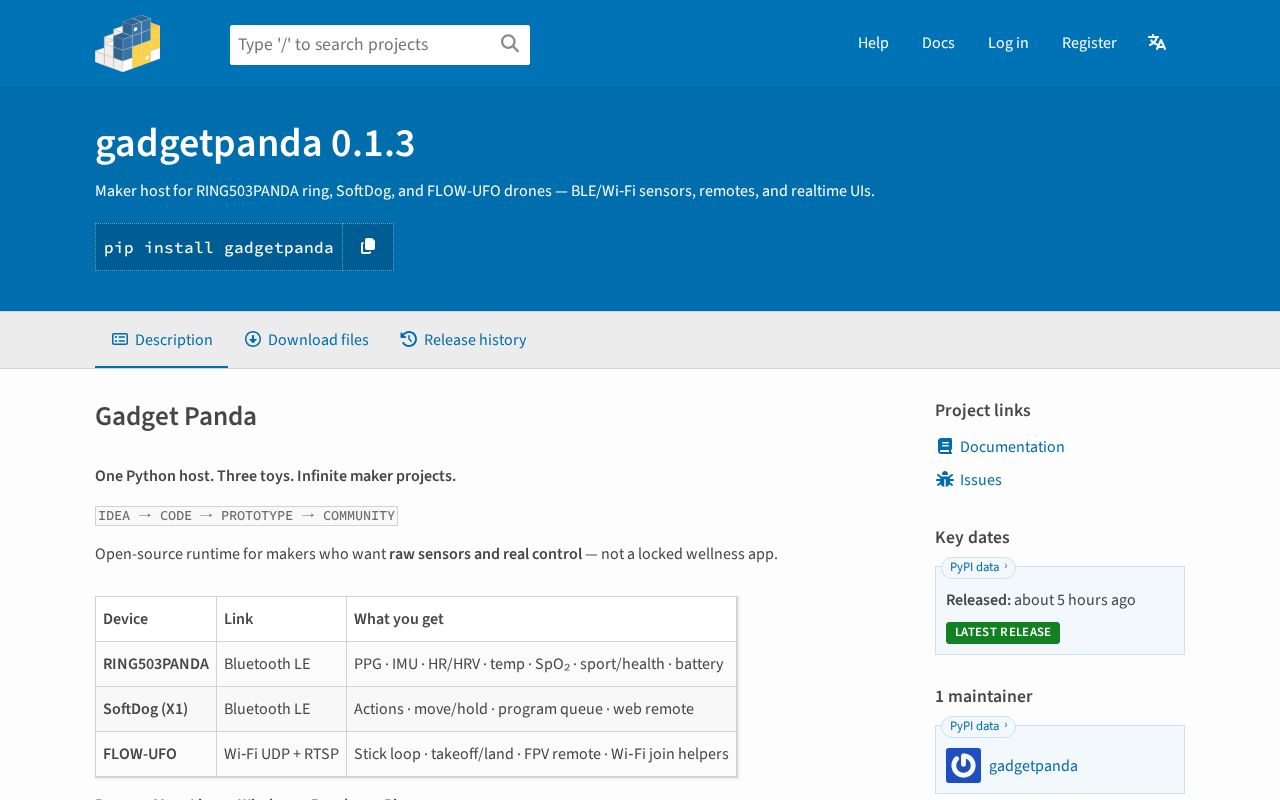Image resolution: width=1280 pixels, height=800 pixels.
Task: Click the Wi-Fi UDP + RTSP cell
Action: point(281,753)
